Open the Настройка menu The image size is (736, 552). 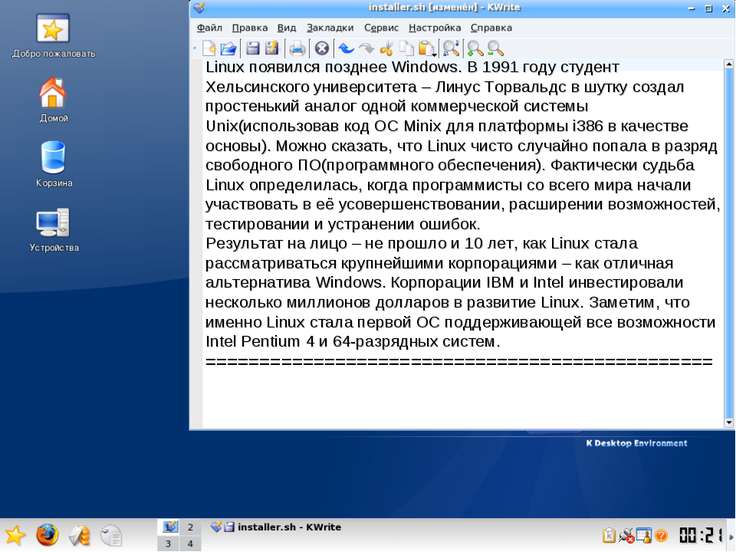[x=435, y=28]
